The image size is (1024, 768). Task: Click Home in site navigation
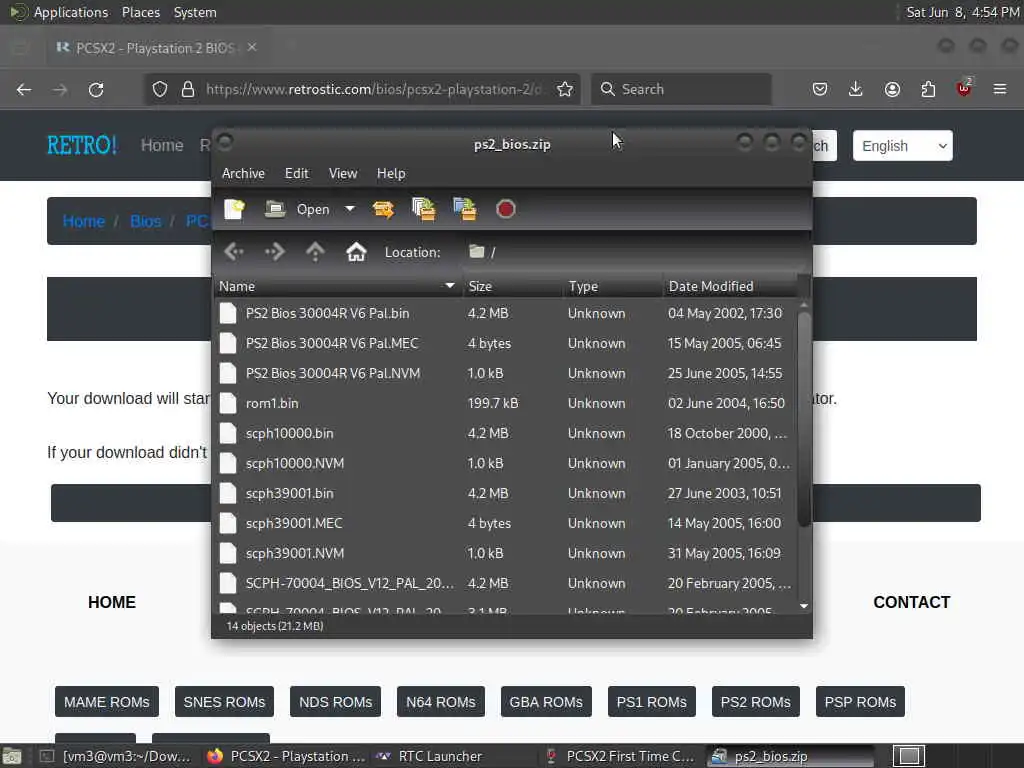tap(162, 145)
